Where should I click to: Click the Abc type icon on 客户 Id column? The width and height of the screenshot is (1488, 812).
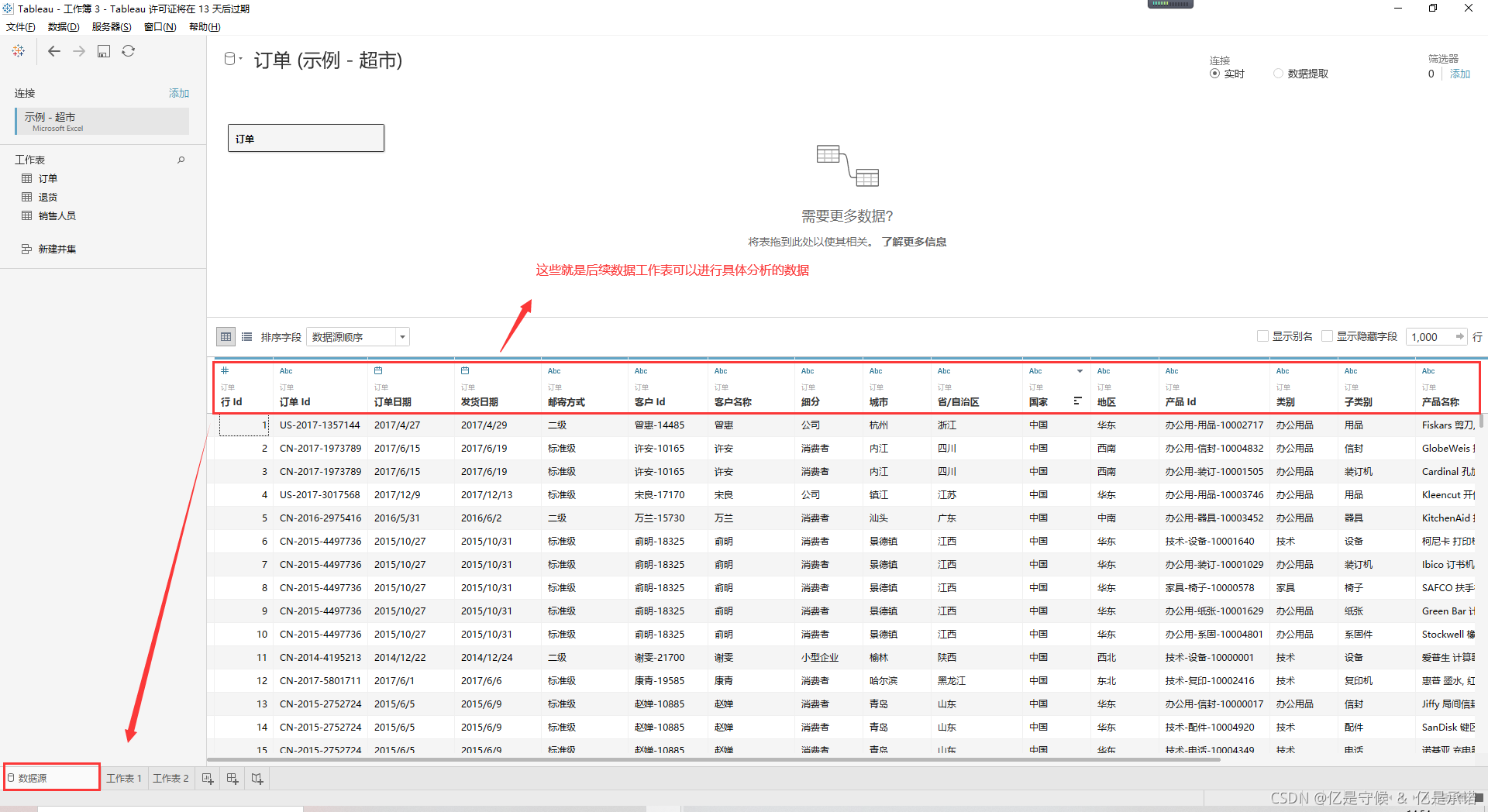point(641,370)
